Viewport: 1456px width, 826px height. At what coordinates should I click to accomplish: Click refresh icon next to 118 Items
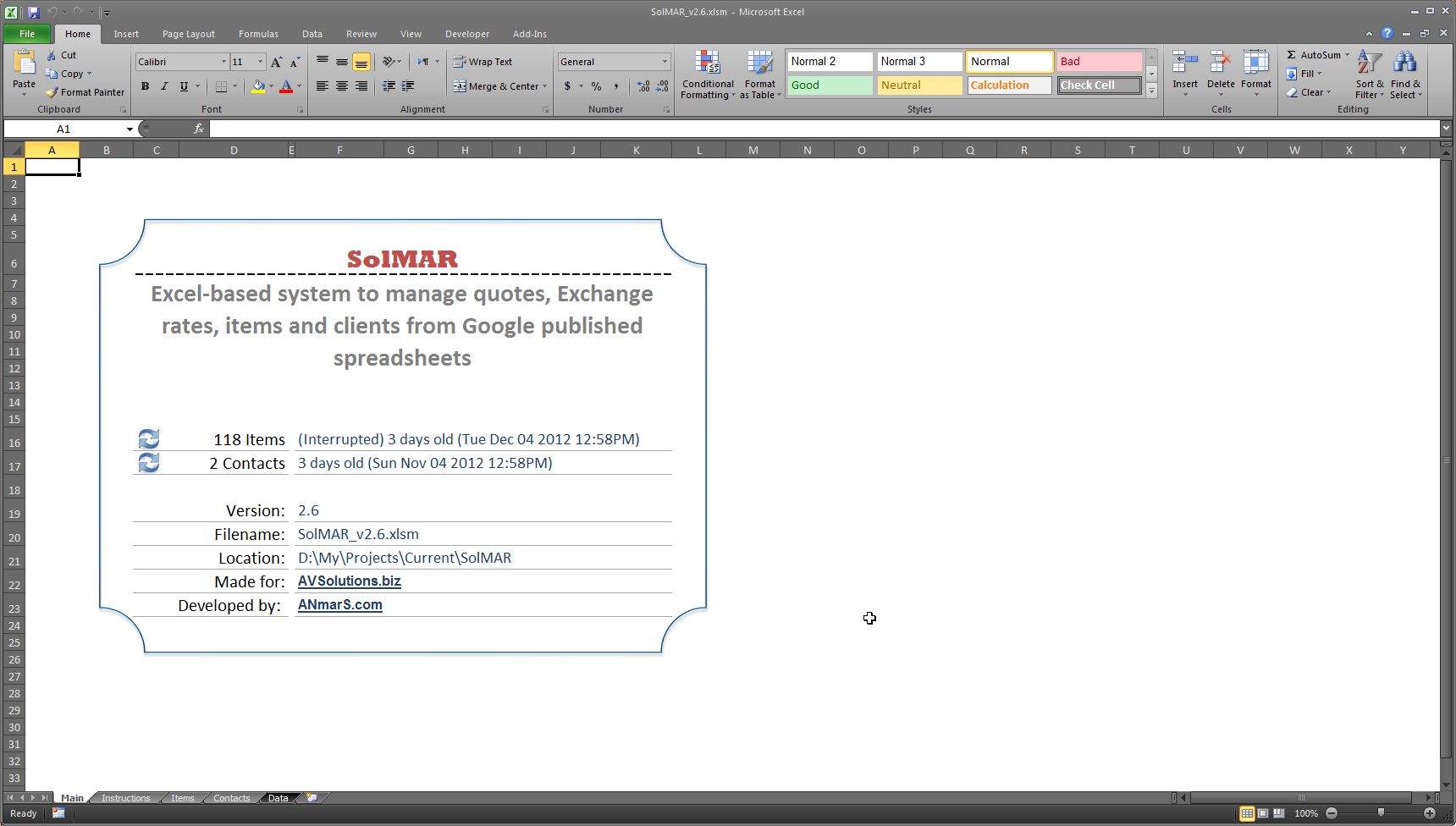149,439
